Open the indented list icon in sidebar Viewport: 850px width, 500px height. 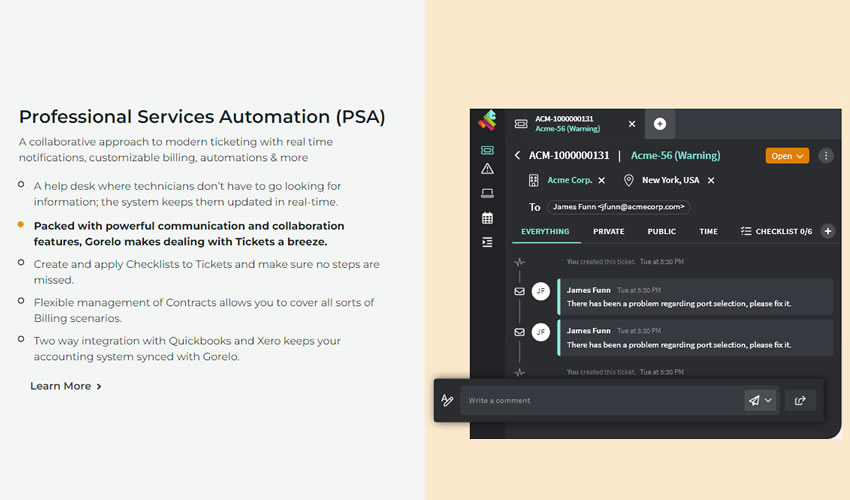(x=487, y=242)
